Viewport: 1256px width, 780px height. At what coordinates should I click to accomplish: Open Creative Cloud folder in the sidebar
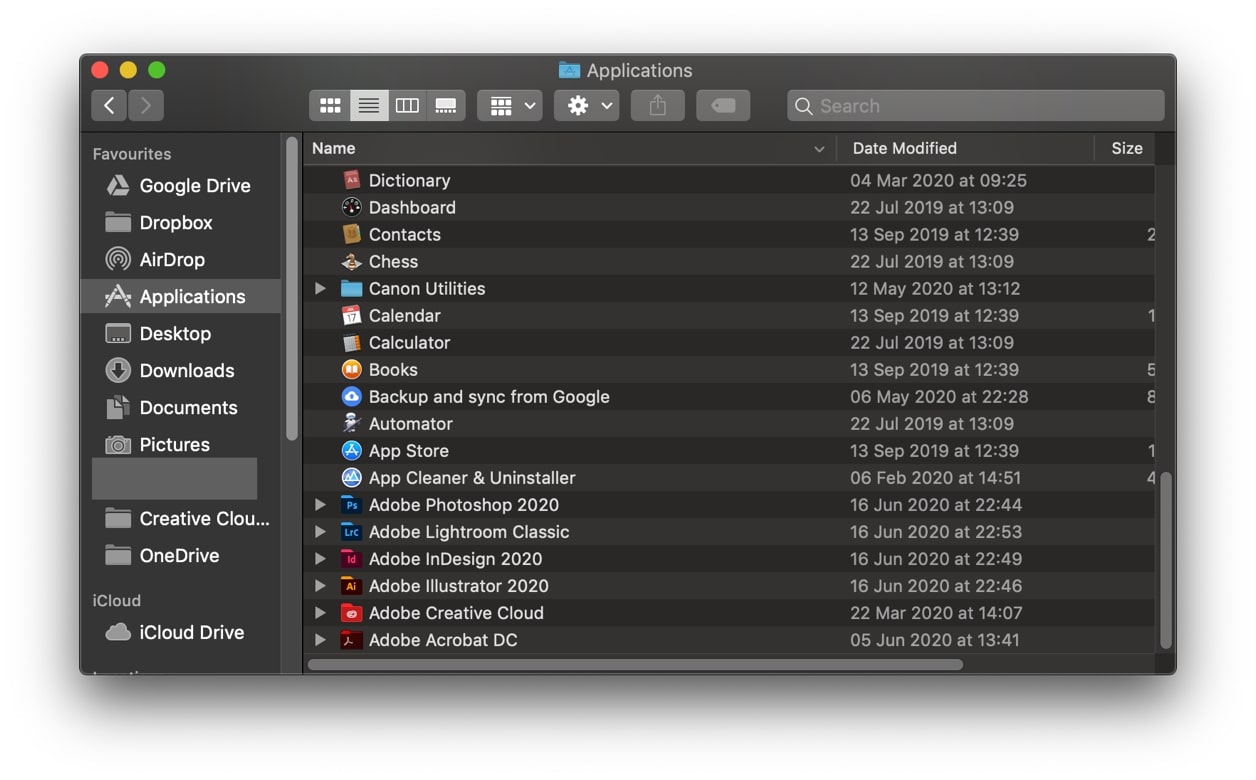(182, 518)
